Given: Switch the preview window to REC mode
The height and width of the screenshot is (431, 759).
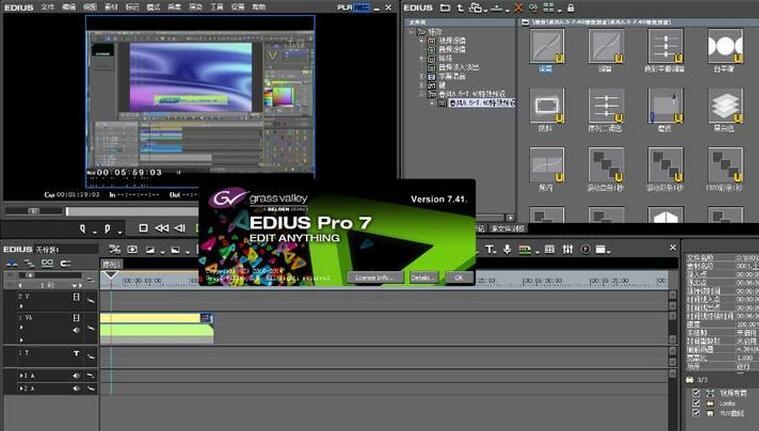Looking at the screenshot, I should click(x=361, y=7).
